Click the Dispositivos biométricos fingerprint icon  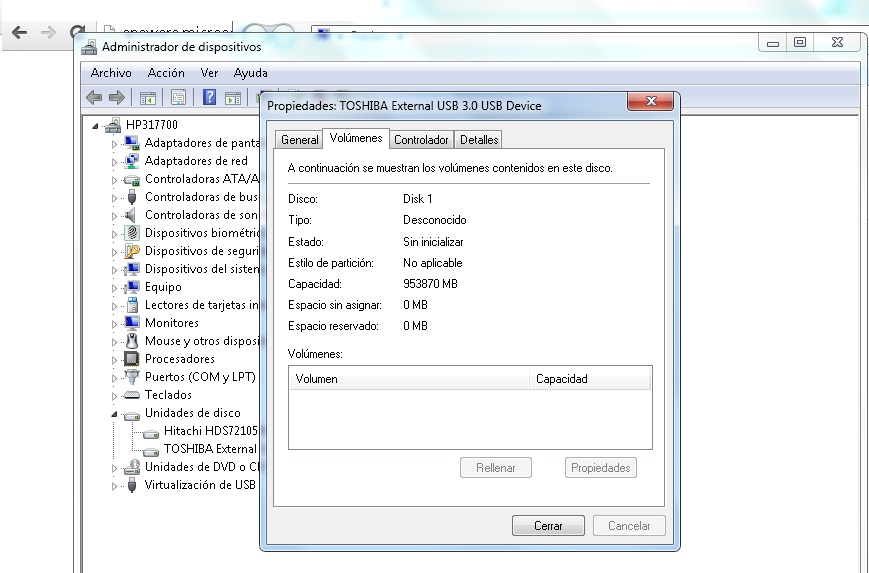[132, 233]
